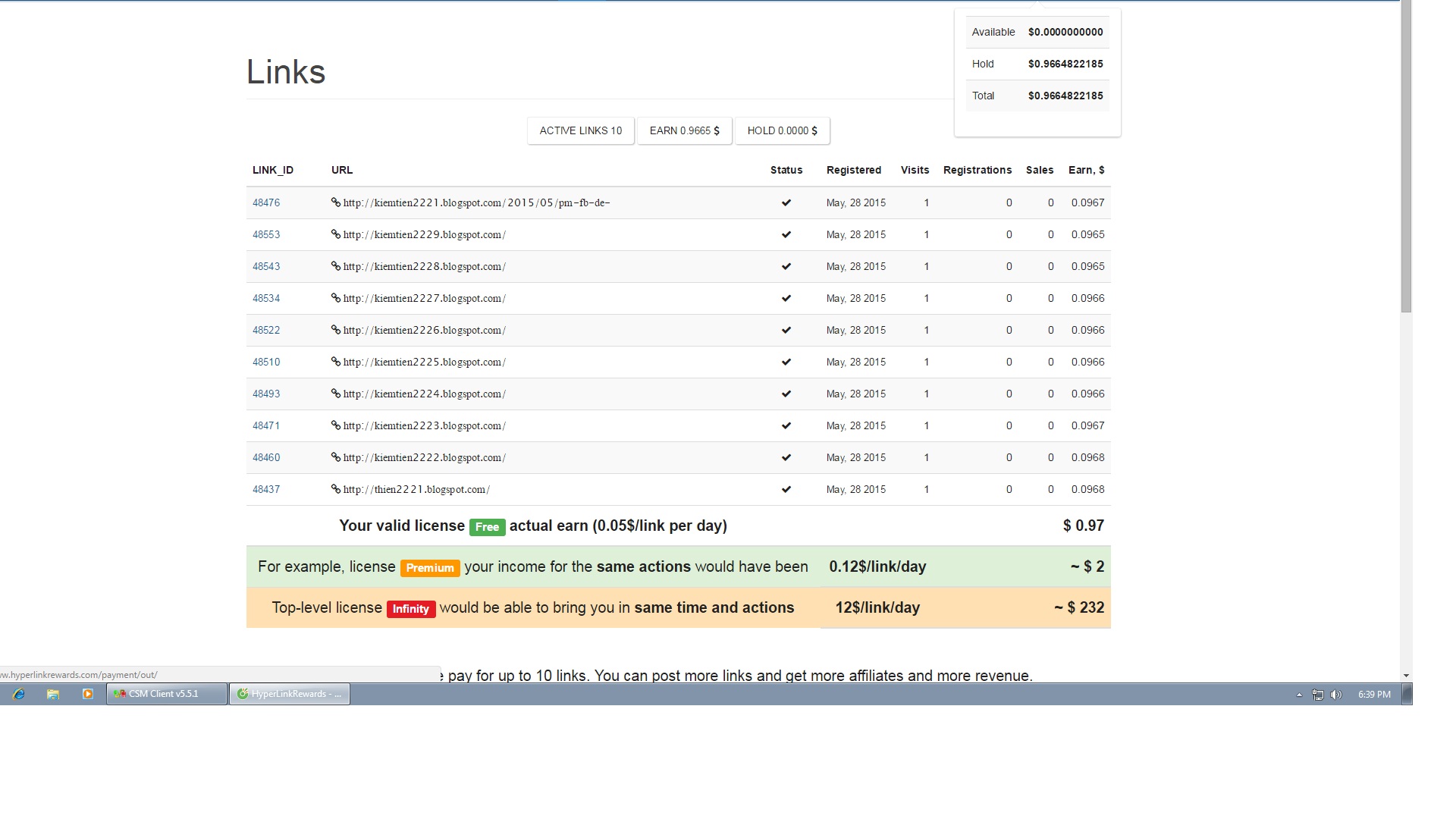Click link icon beside kiemtien2229 URL
This screenshot has width=1456, height=819.
coord(335,234)
